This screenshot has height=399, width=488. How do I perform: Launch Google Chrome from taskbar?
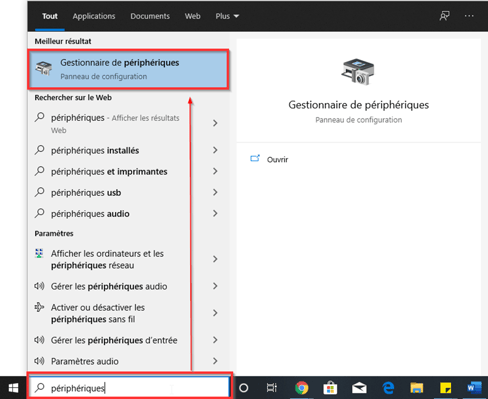click(301, 388)
